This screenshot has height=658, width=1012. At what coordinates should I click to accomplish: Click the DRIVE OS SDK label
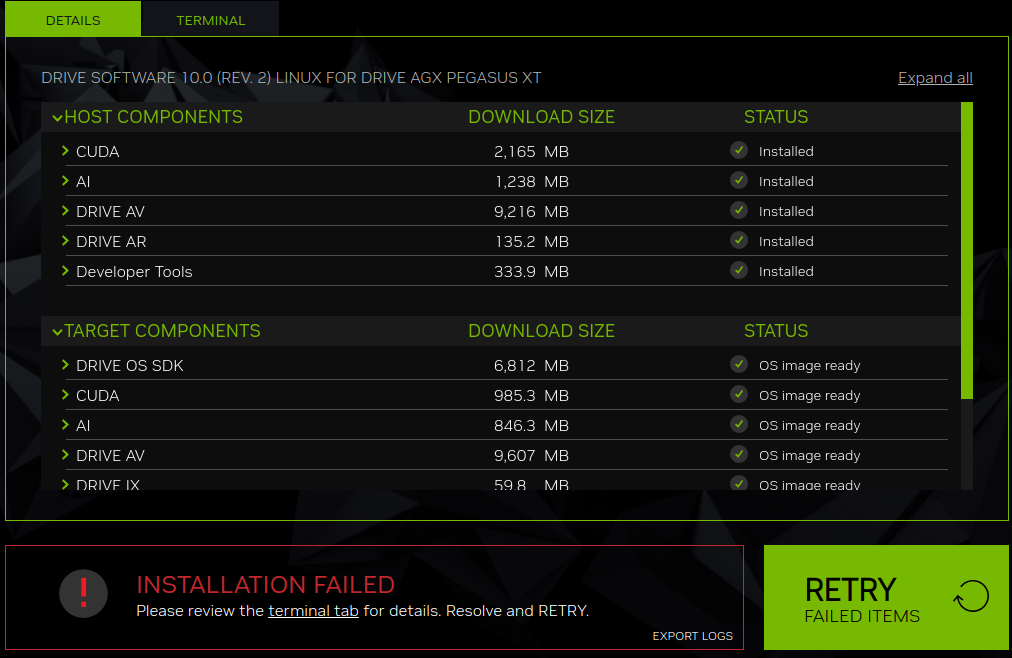pos(130,366)
